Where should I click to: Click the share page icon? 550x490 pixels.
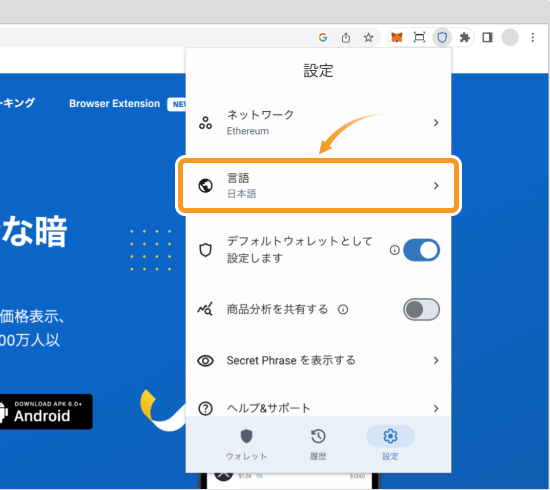click(x=346, y=37)
